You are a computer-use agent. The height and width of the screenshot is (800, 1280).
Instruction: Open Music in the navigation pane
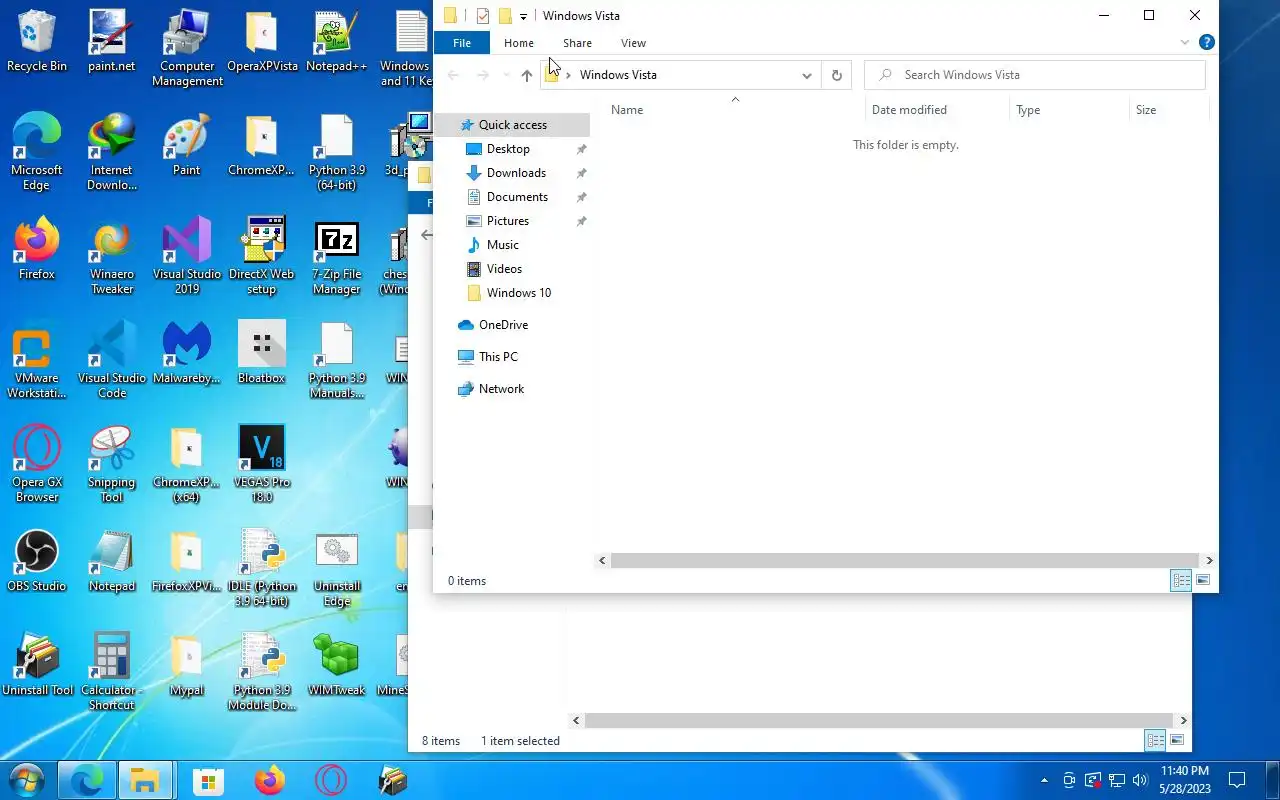pos(503,245)
